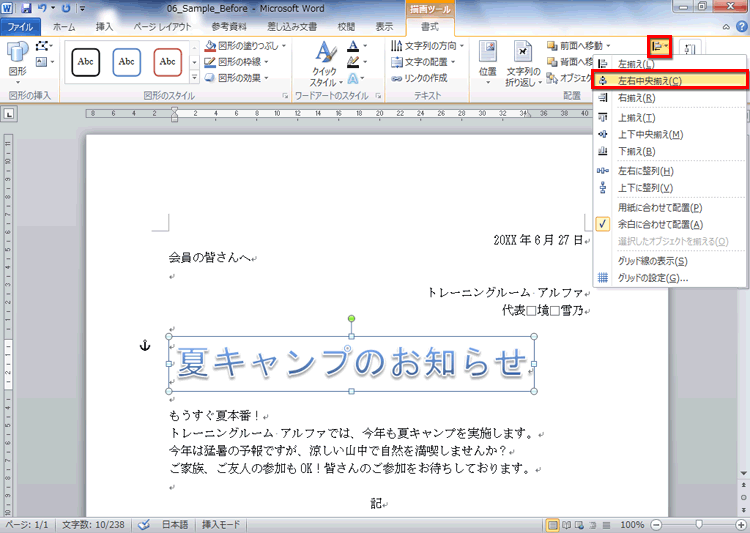The image size is (750, 533).
Task: Click the Word help question mark icon
Action: (x=741, y=26)
